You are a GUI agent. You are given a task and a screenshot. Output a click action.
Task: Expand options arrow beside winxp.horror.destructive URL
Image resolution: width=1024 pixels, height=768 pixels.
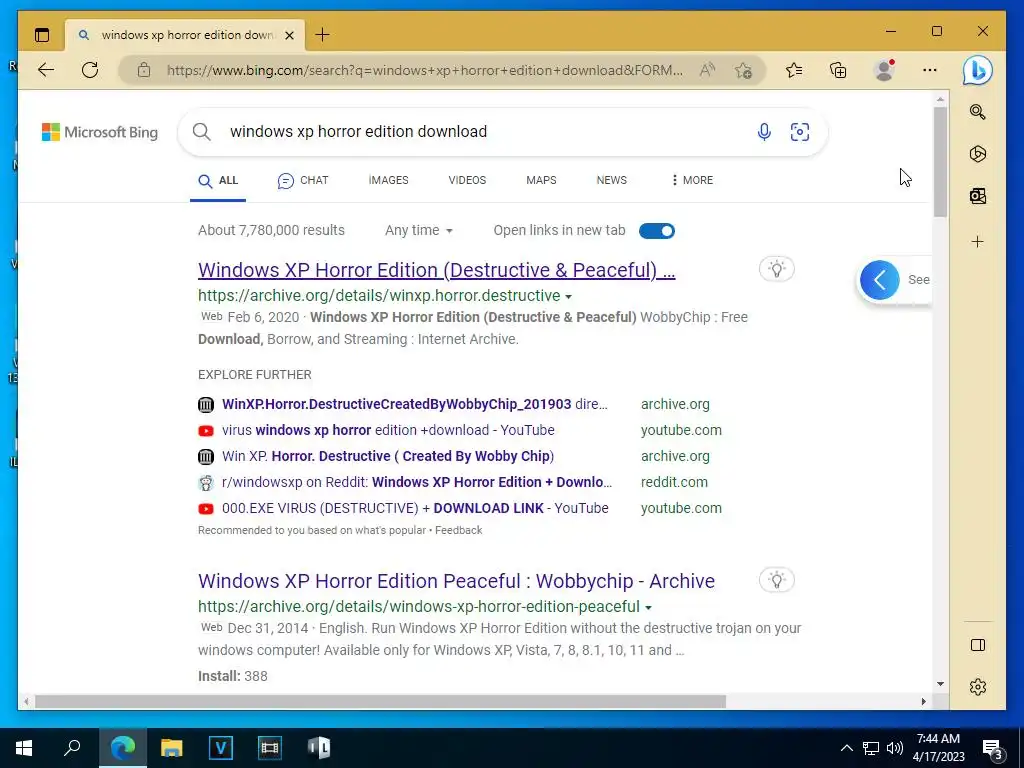[x=568, y=296]
